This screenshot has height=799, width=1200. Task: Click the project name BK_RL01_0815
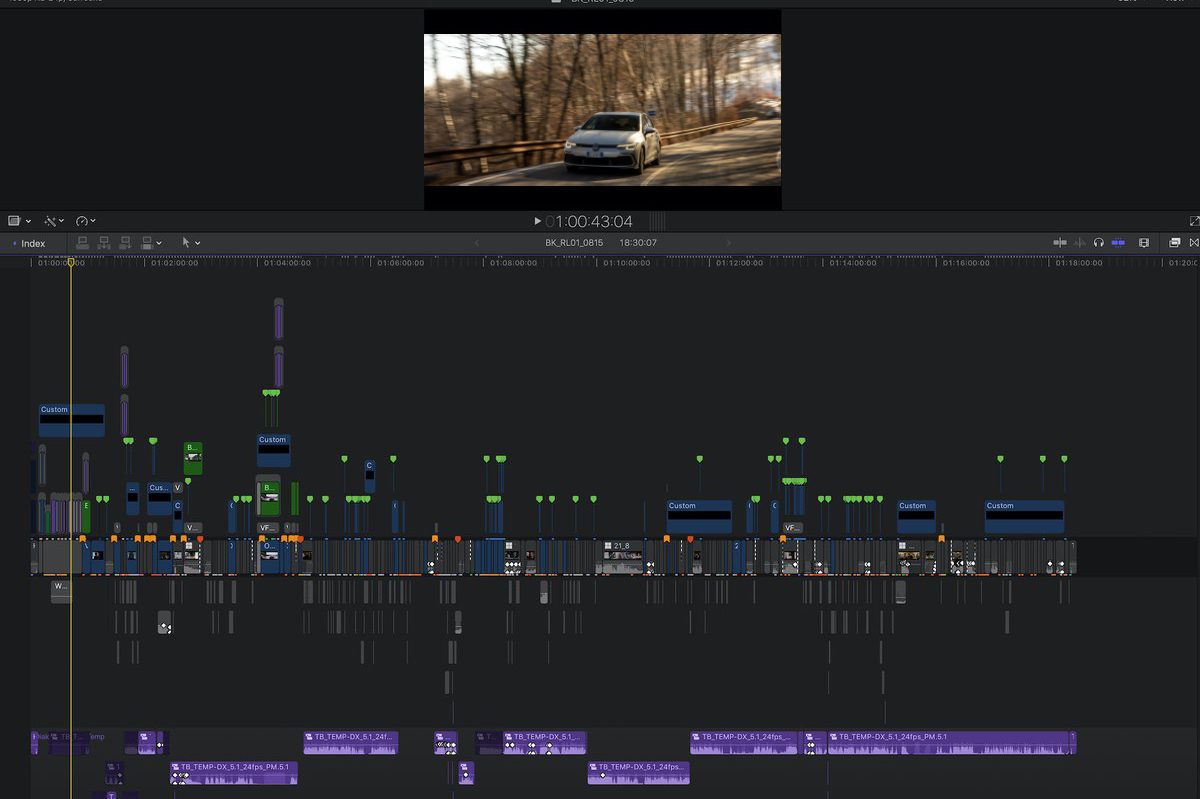[574, 243]
